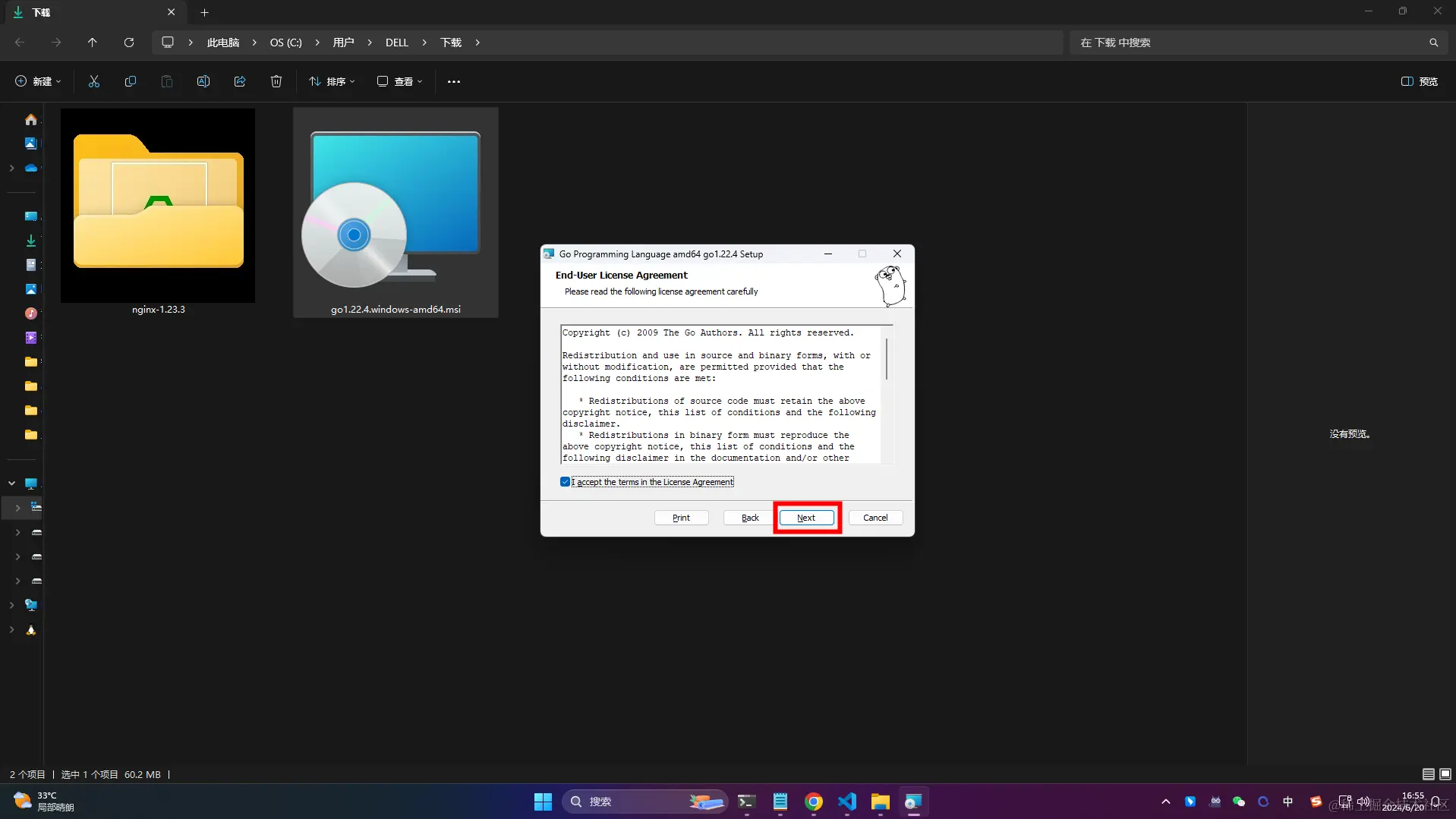Select the OneDrive cloud icon in sidebar
This screenshot has width=1456, height=819.
click(x=31, y=168)
